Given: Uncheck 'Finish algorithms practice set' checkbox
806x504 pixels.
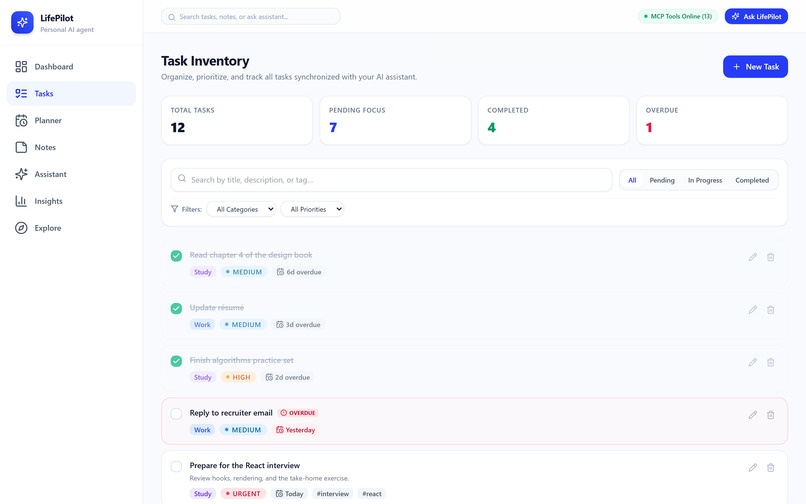Looking at the screenshot, I should pos(176,361).
